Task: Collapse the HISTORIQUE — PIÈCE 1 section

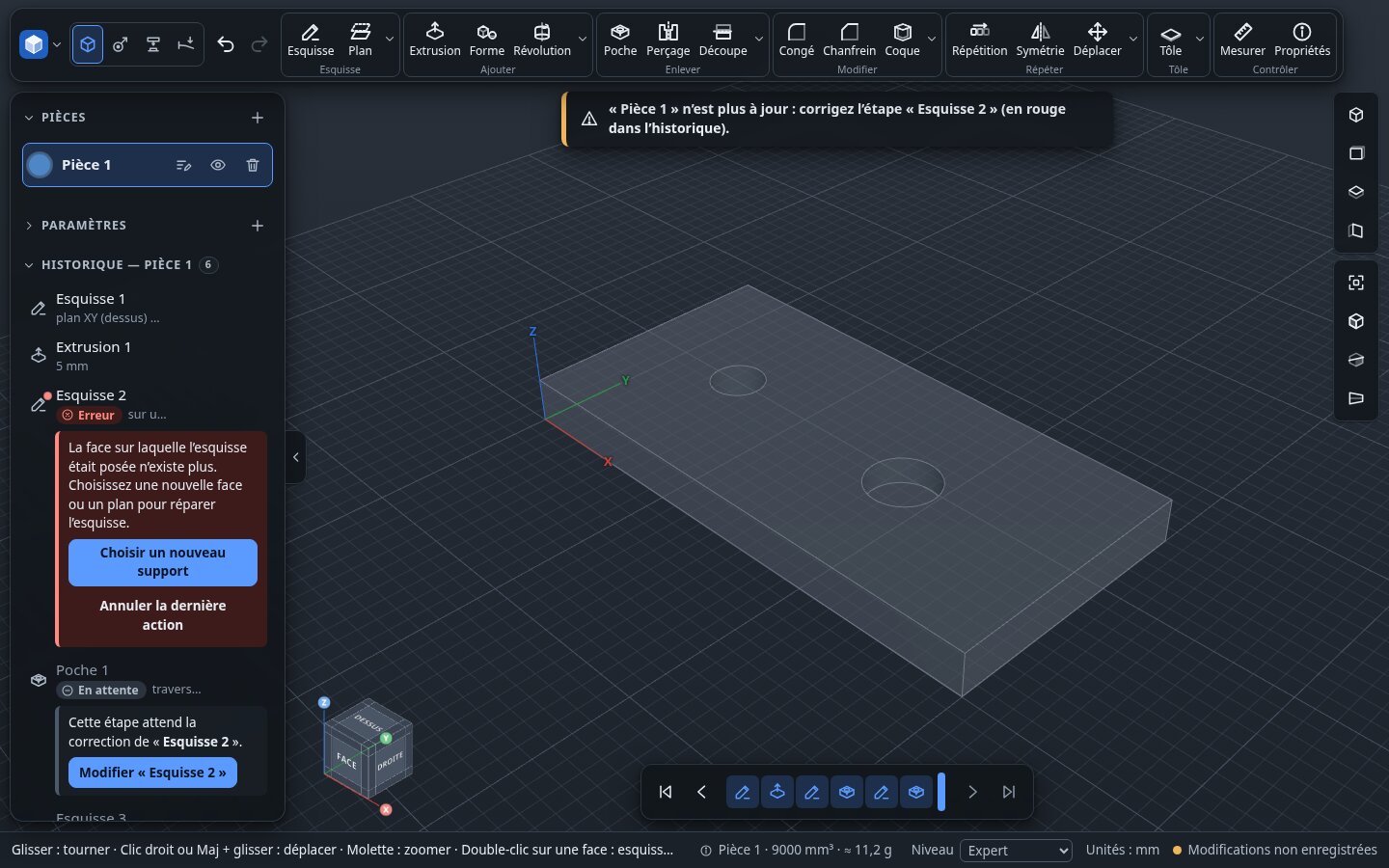Action: pyautogui.click(x=29, y=265)
